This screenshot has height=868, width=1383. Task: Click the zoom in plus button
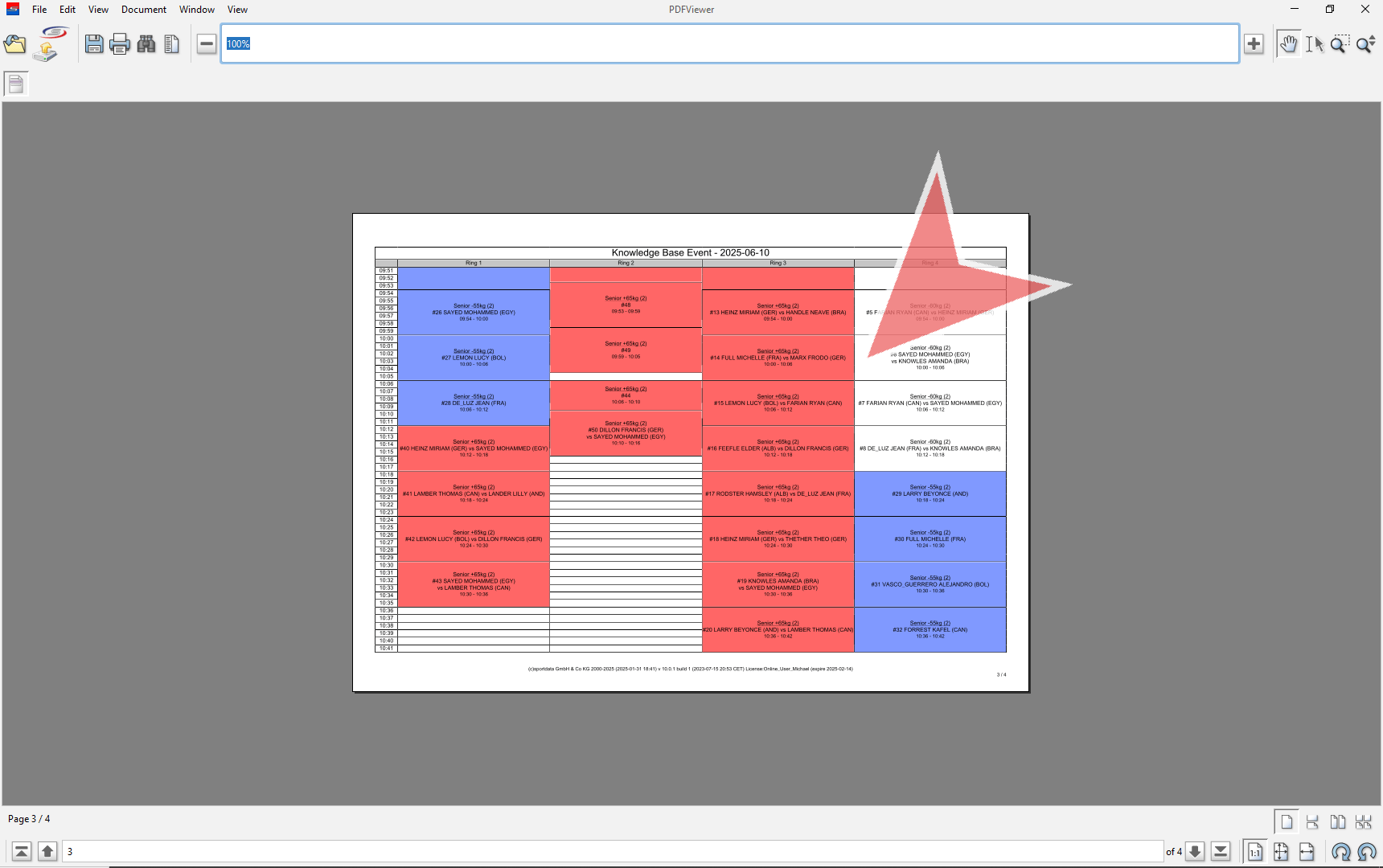(1254, 44)
